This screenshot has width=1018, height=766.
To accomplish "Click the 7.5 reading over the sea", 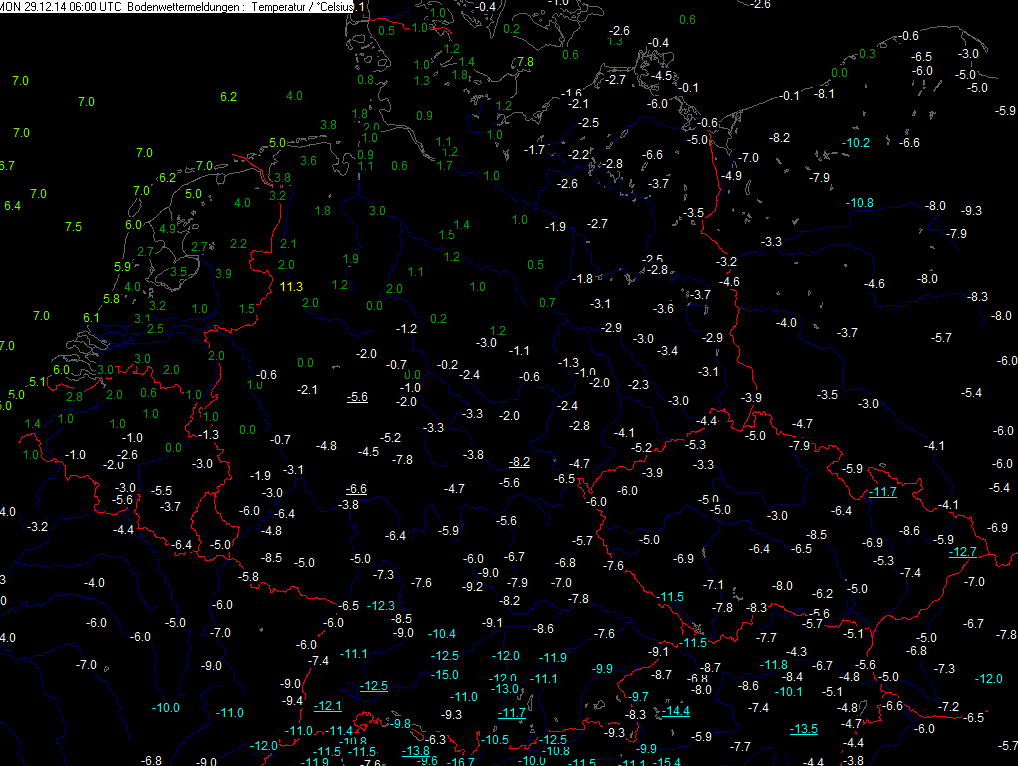I will [x=73, y=227].
